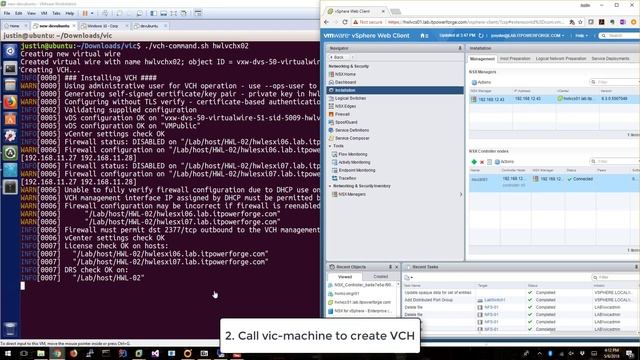Open NSX Managers Actions menu
The image size is (640, 360).
click(481, 82)
